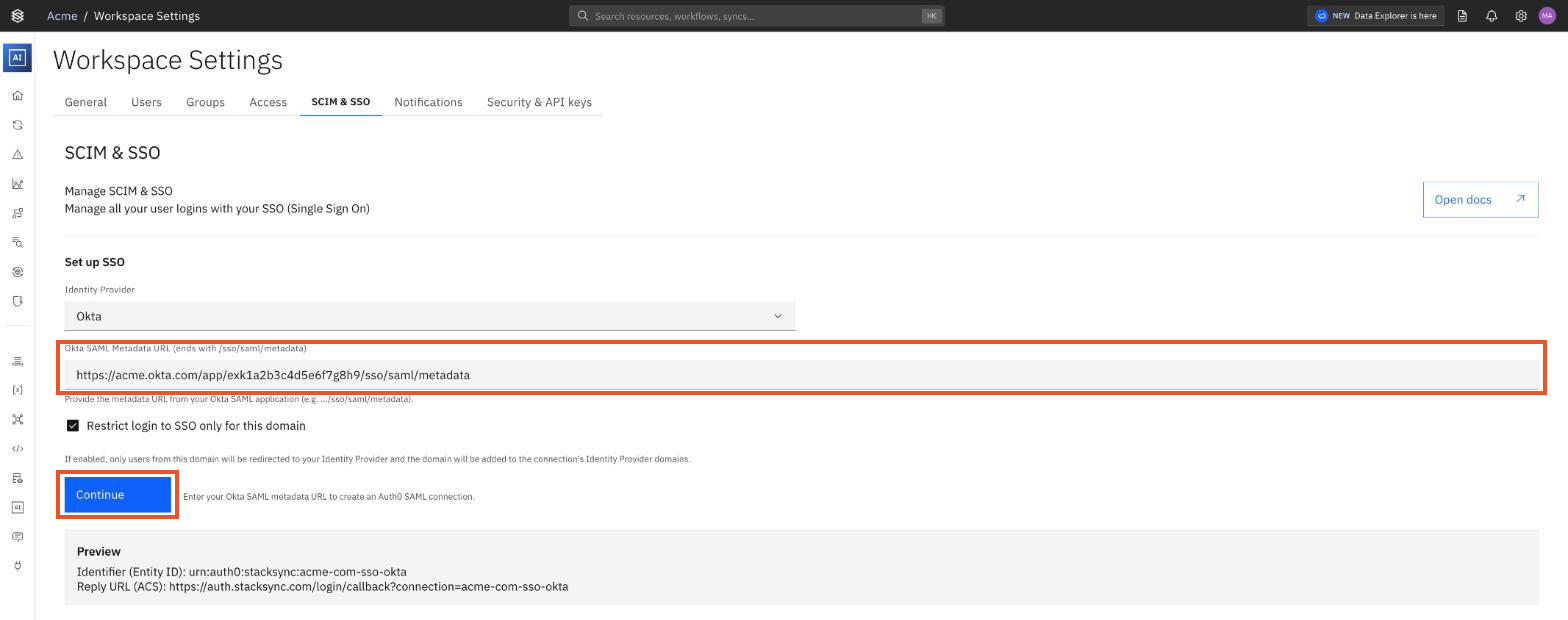Image resolution: width=1568 pixels, height=620 pixels.
Task: Click the 'Restrict login to SSO only' label
Action: pyautogui.click(x=196, y=426)
